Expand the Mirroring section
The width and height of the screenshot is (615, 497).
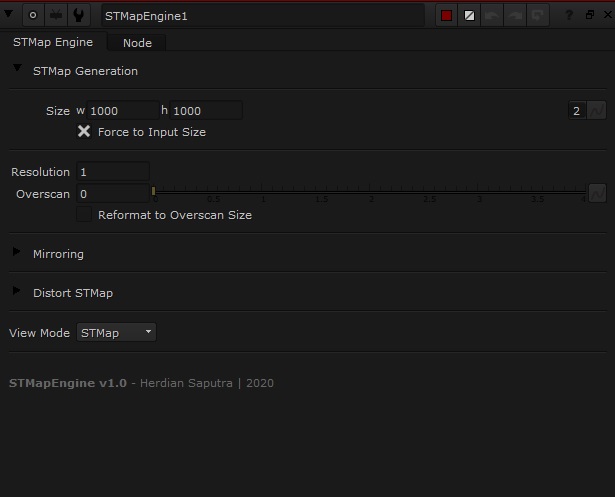point(17,253)
